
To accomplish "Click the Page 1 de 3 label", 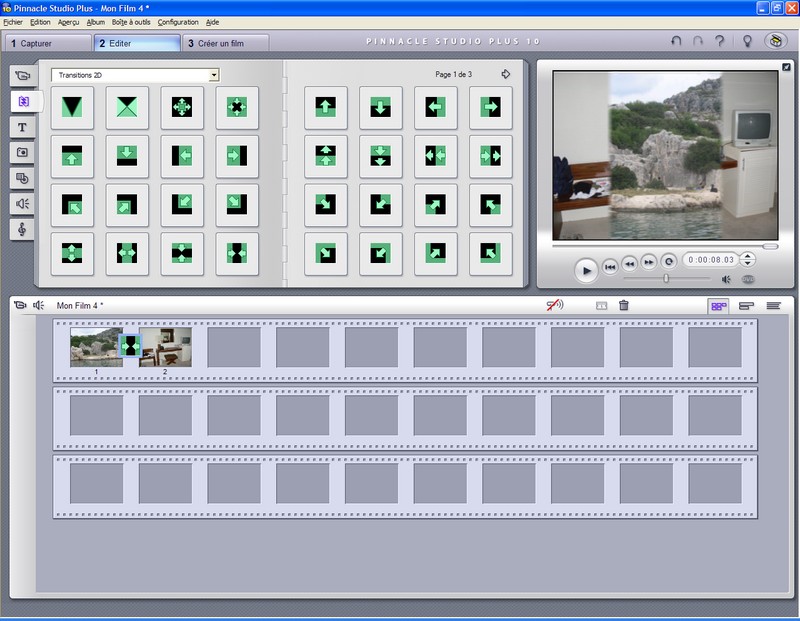I will pyautogui.click(x=454, y=74).
